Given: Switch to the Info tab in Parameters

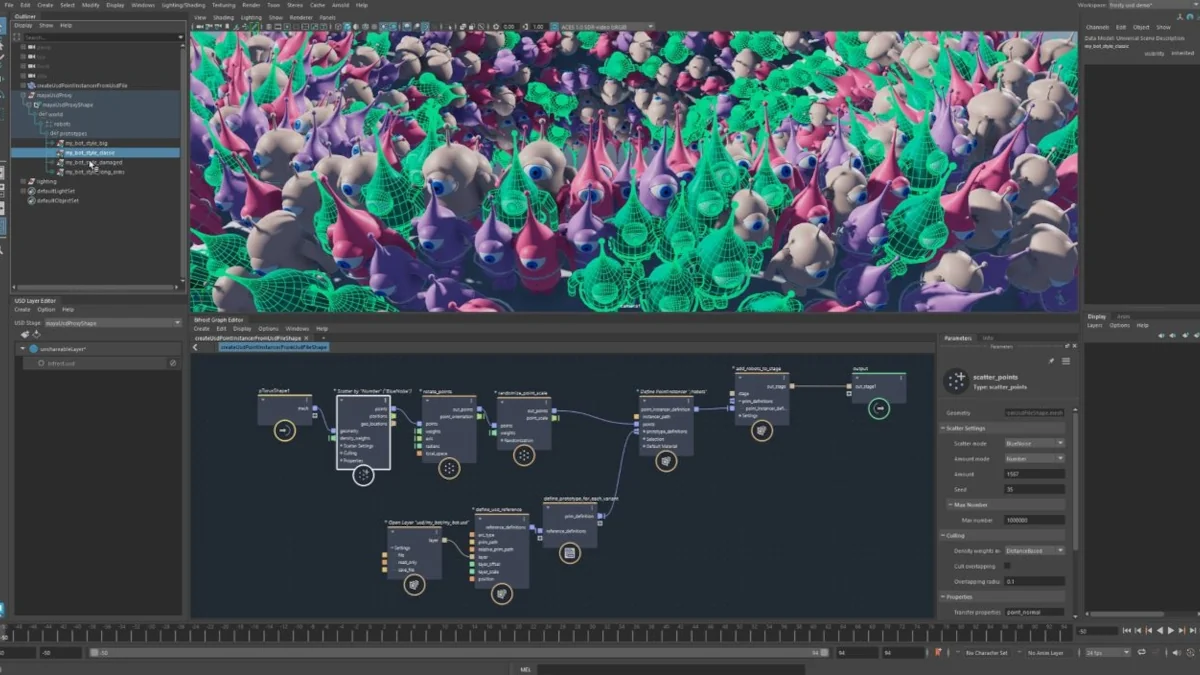Looking at the screenshot, I should 988,338.
